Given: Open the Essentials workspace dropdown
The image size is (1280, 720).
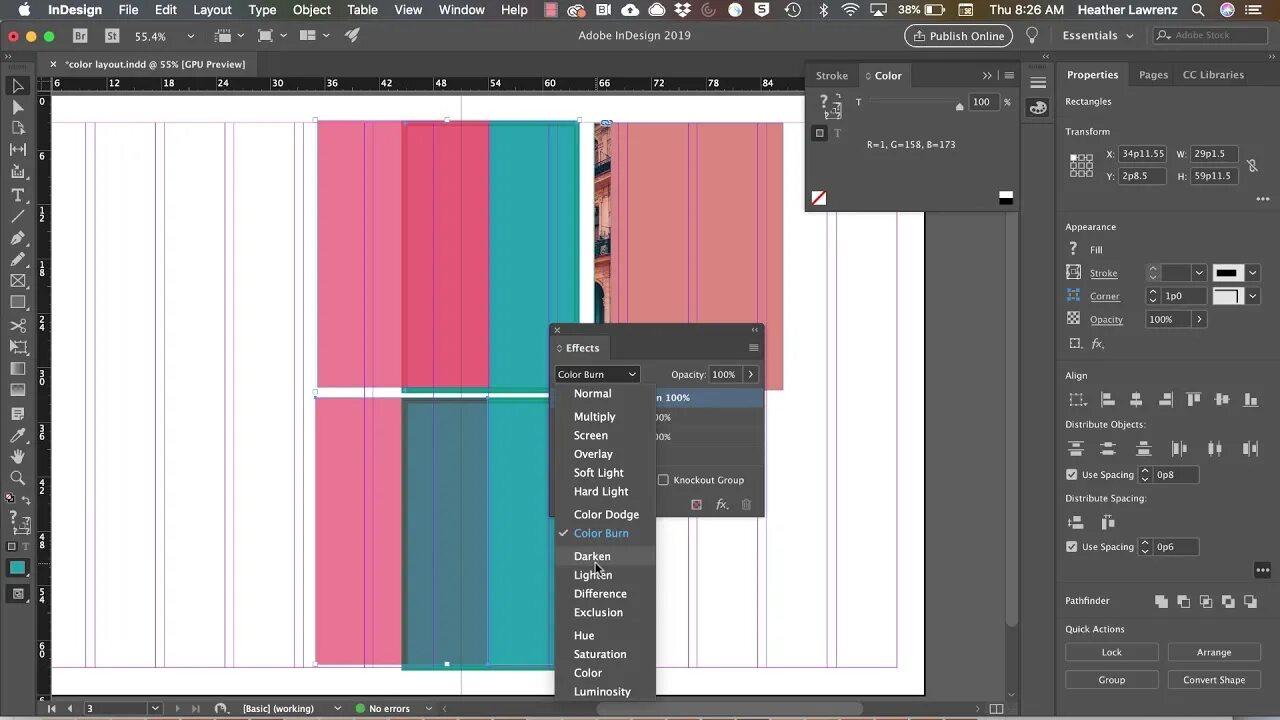Looking at the screenshot, I should [x=1097, y=35].
